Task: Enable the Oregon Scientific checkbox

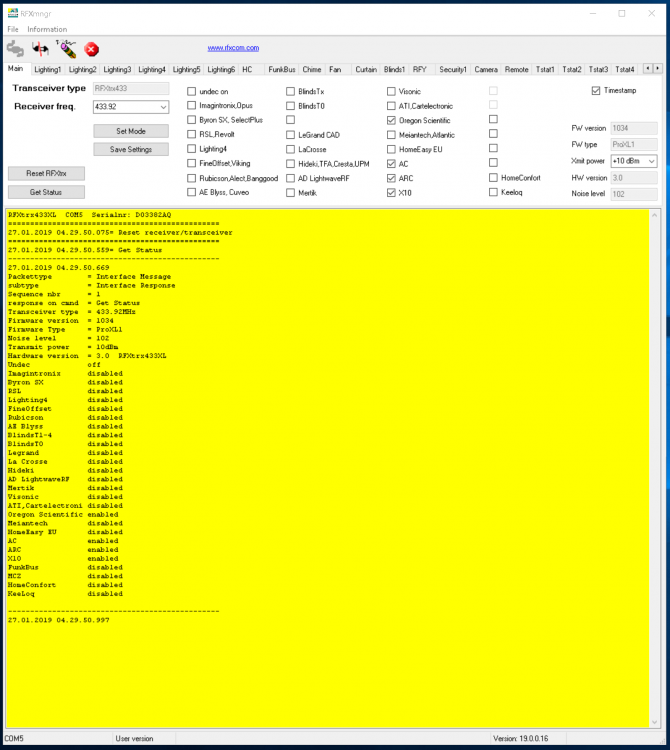Action: (x=392, y=119)
